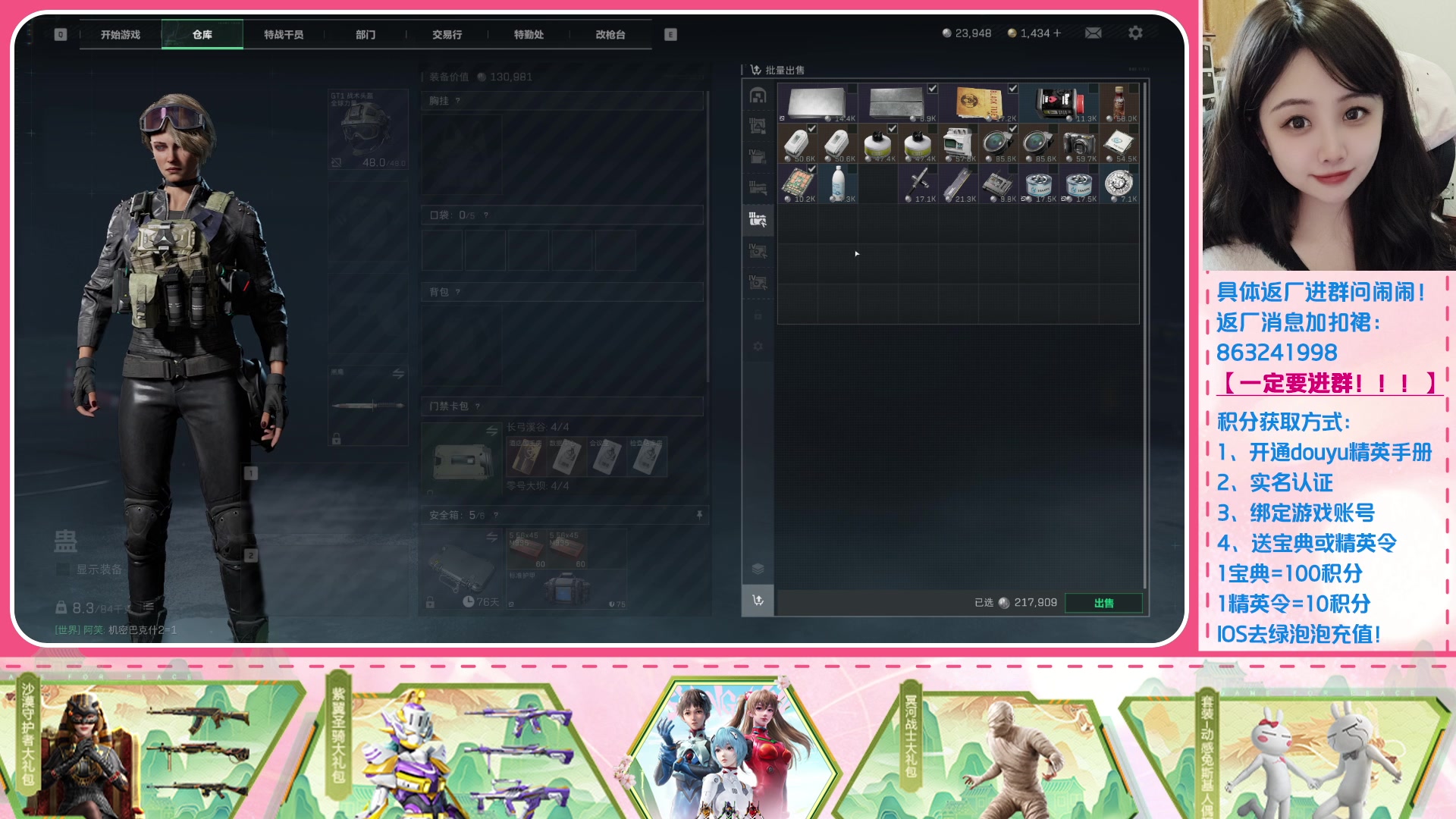Click the help mark beside 胸挂
The image size is (1456, 819).
[x=458, y=101]
